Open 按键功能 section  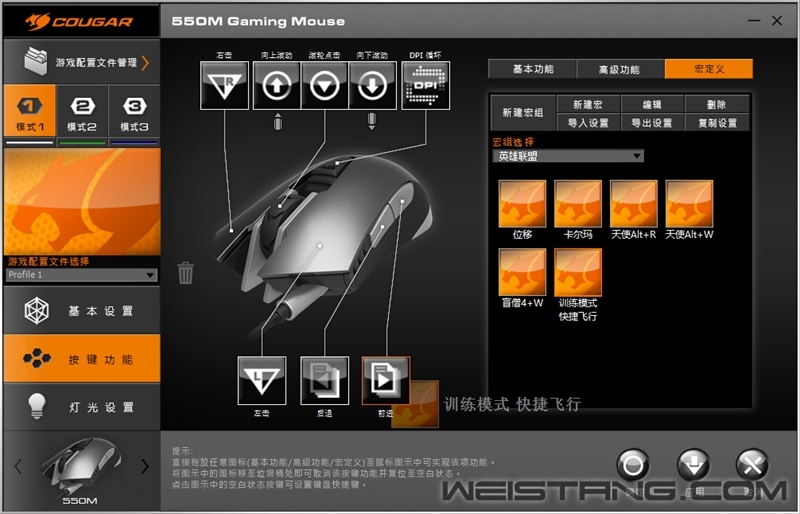(x=82, y=359)
